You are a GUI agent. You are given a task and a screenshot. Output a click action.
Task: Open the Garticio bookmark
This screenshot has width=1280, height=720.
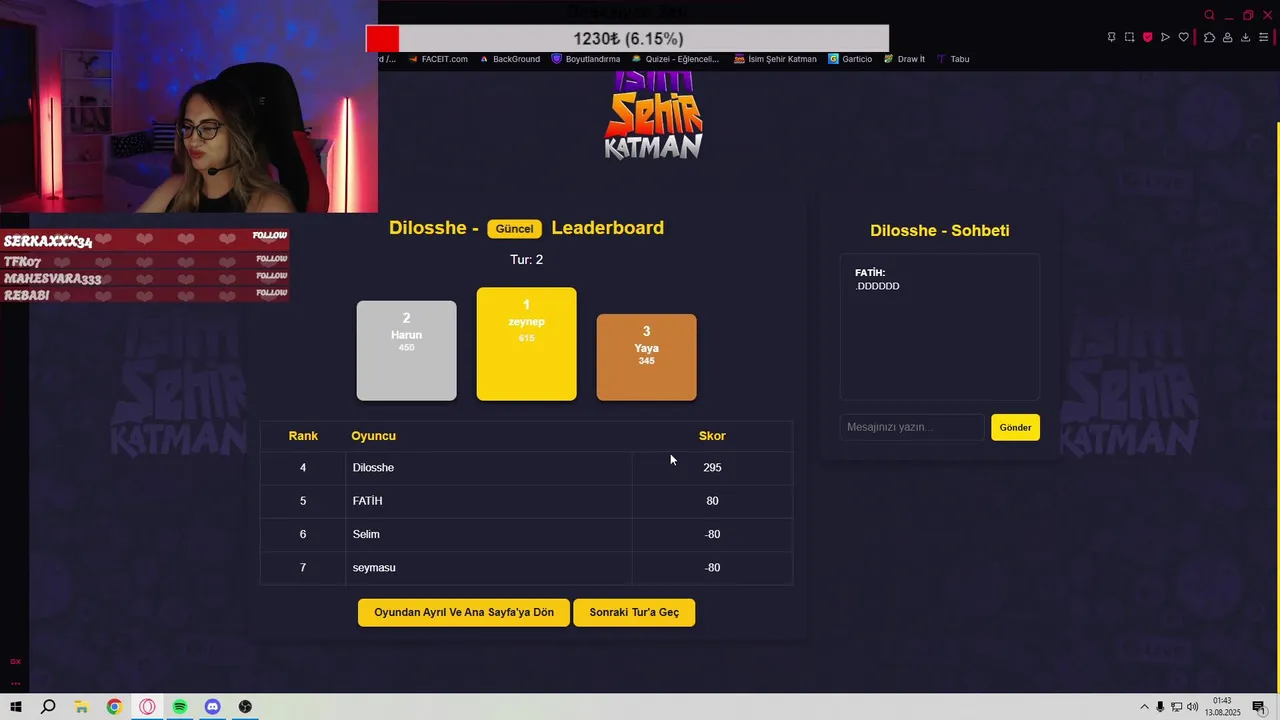click(850, 59)
